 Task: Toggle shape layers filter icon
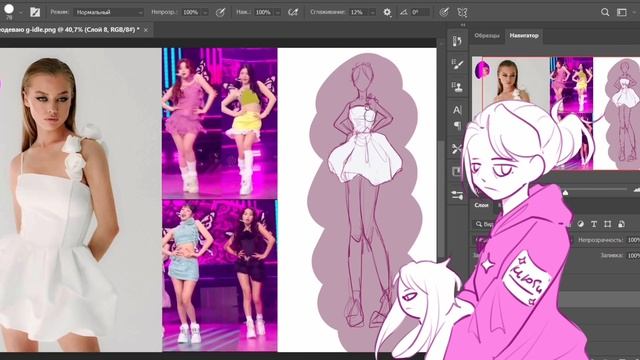click(x=607, y=224)
